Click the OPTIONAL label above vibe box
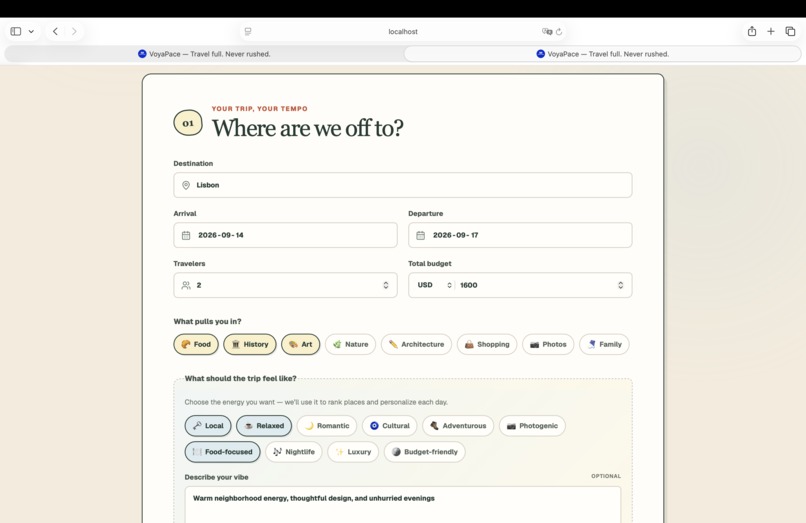Screen dimensions: 806x523 pos(606,476)
